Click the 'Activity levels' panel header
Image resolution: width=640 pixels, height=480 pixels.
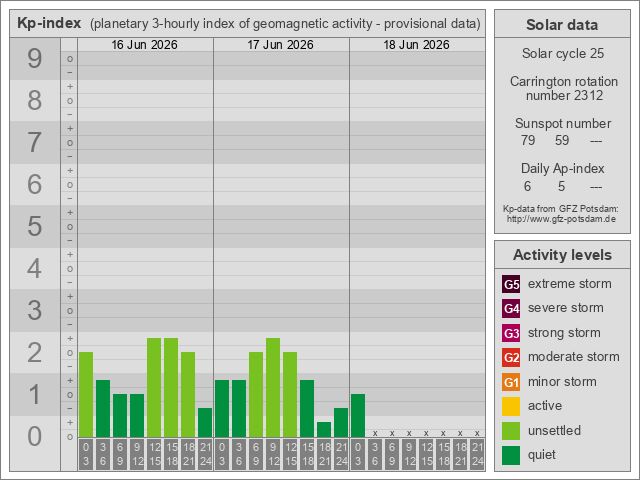tap(562, 255)
